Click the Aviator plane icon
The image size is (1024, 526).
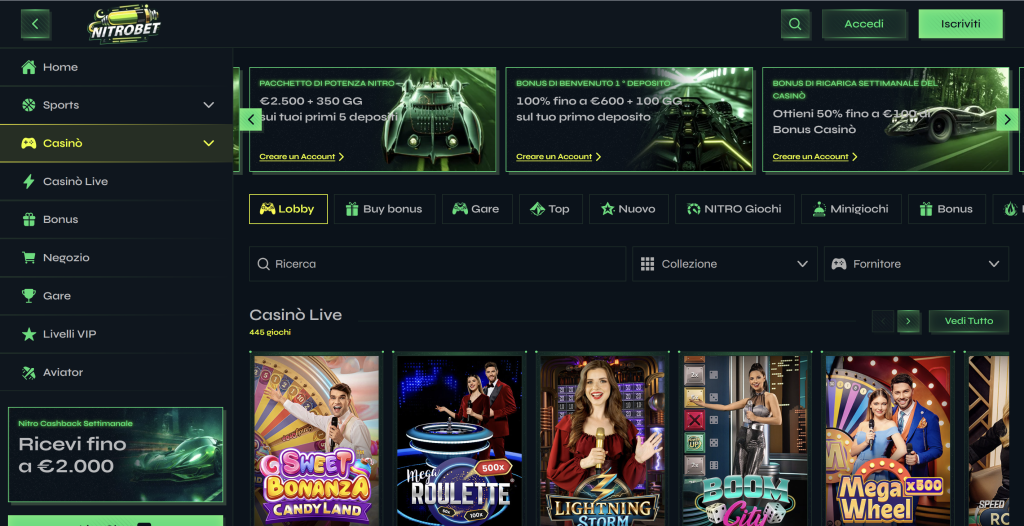[x=28, y=372]
